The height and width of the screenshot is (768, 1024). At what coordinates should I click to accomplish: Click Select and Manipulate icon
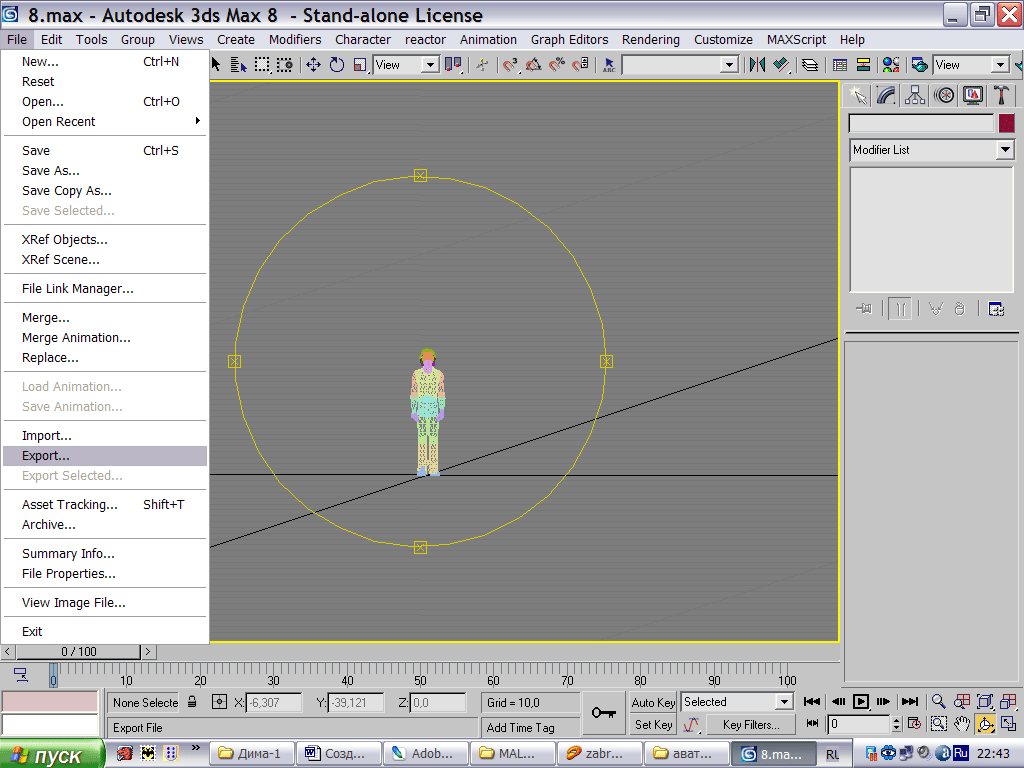click(482, 65)
